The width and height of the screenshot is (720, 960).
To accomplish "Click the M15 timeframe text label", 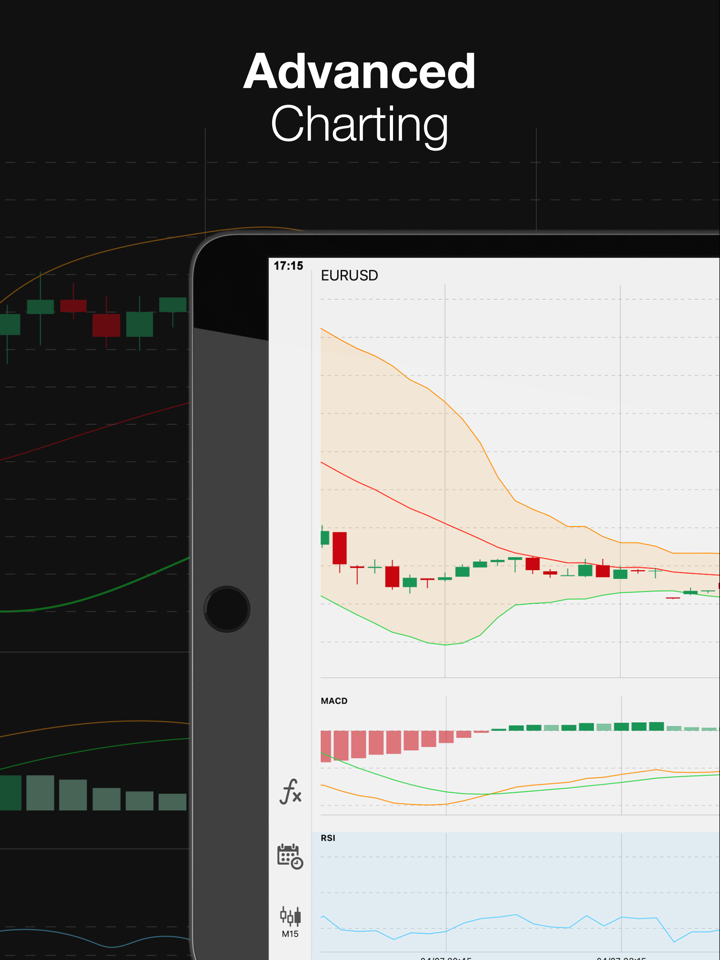I will (x=290, y=934).
